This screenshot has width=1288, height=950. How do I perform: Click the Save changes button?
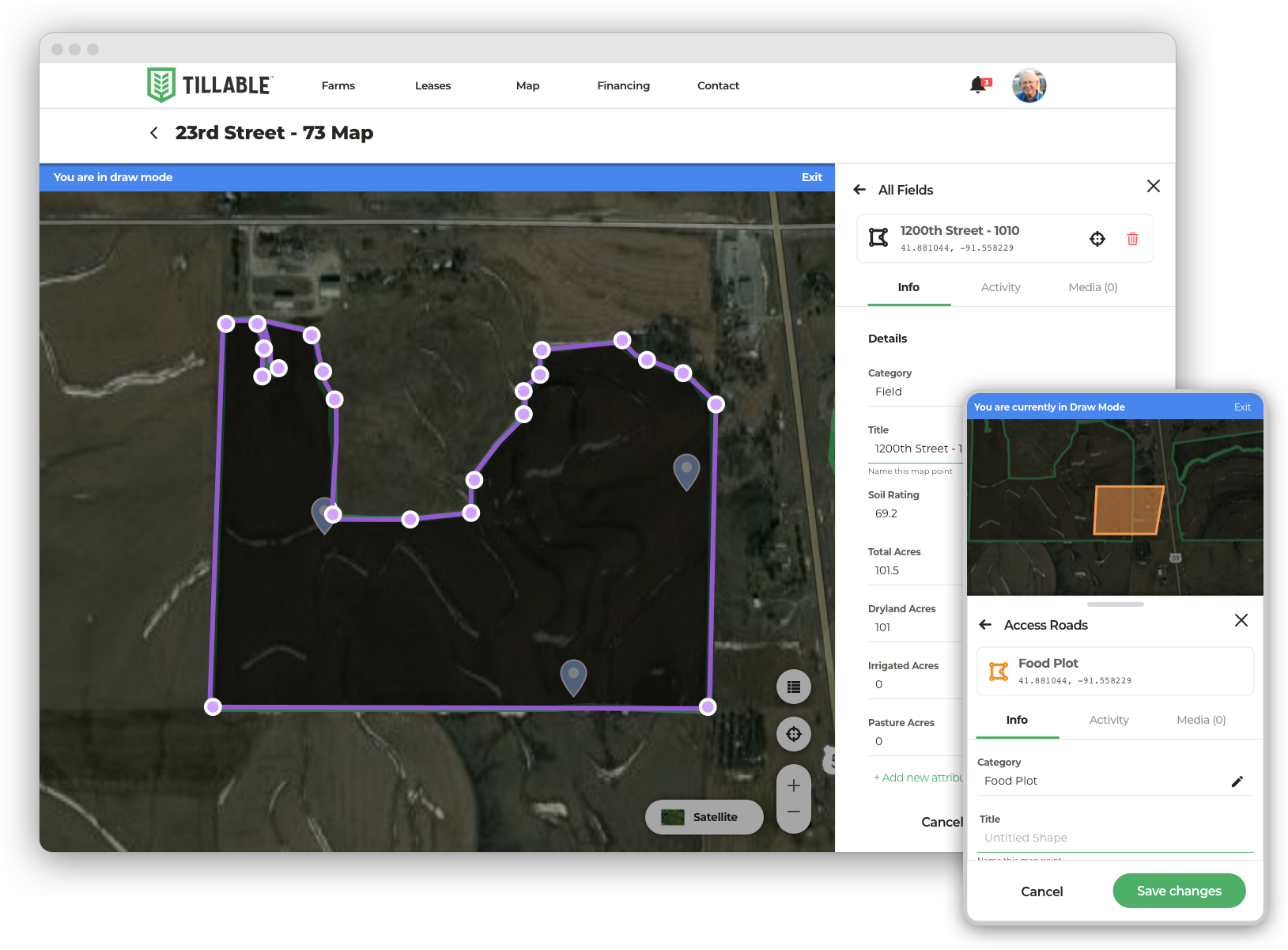coord(1178,891)
